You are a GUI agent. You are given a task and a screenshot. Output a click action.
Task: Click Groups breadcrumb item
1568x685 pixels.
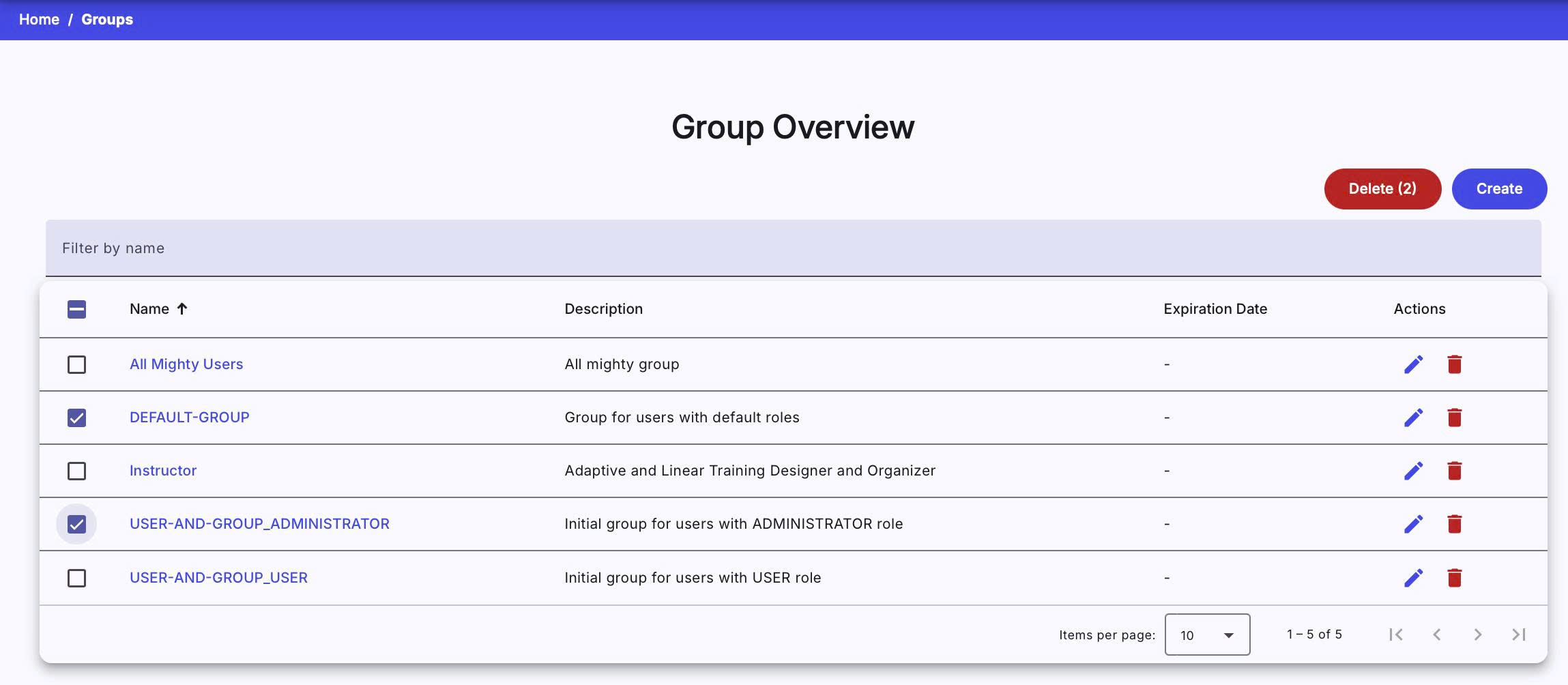107,19
